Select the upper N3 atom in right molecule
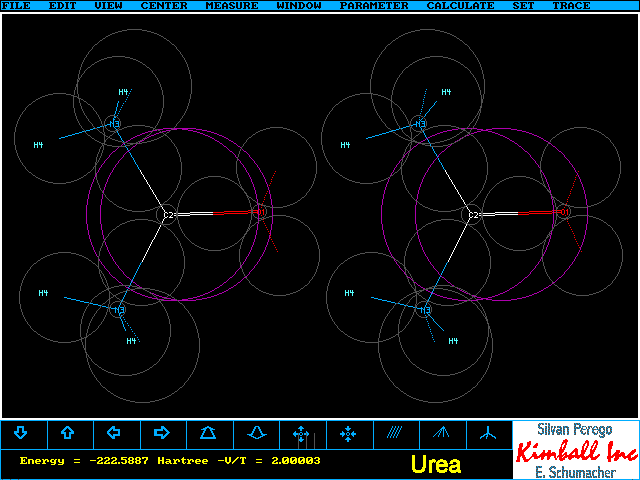This screenshot has height=480, width=640. 420,123
